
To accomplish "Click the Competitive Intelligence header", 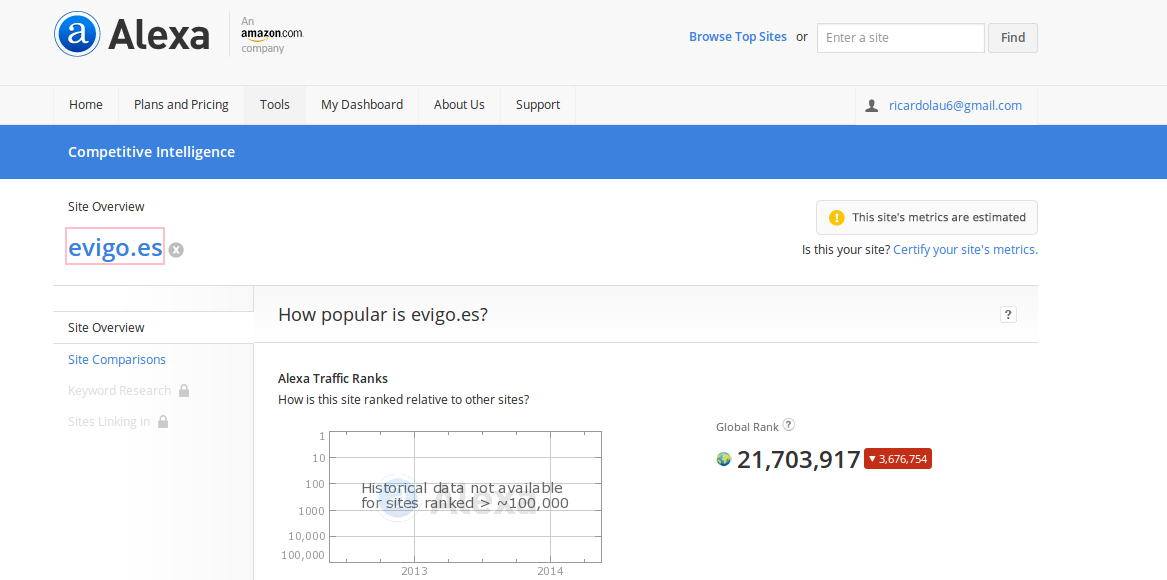I will tap(151, 152).
